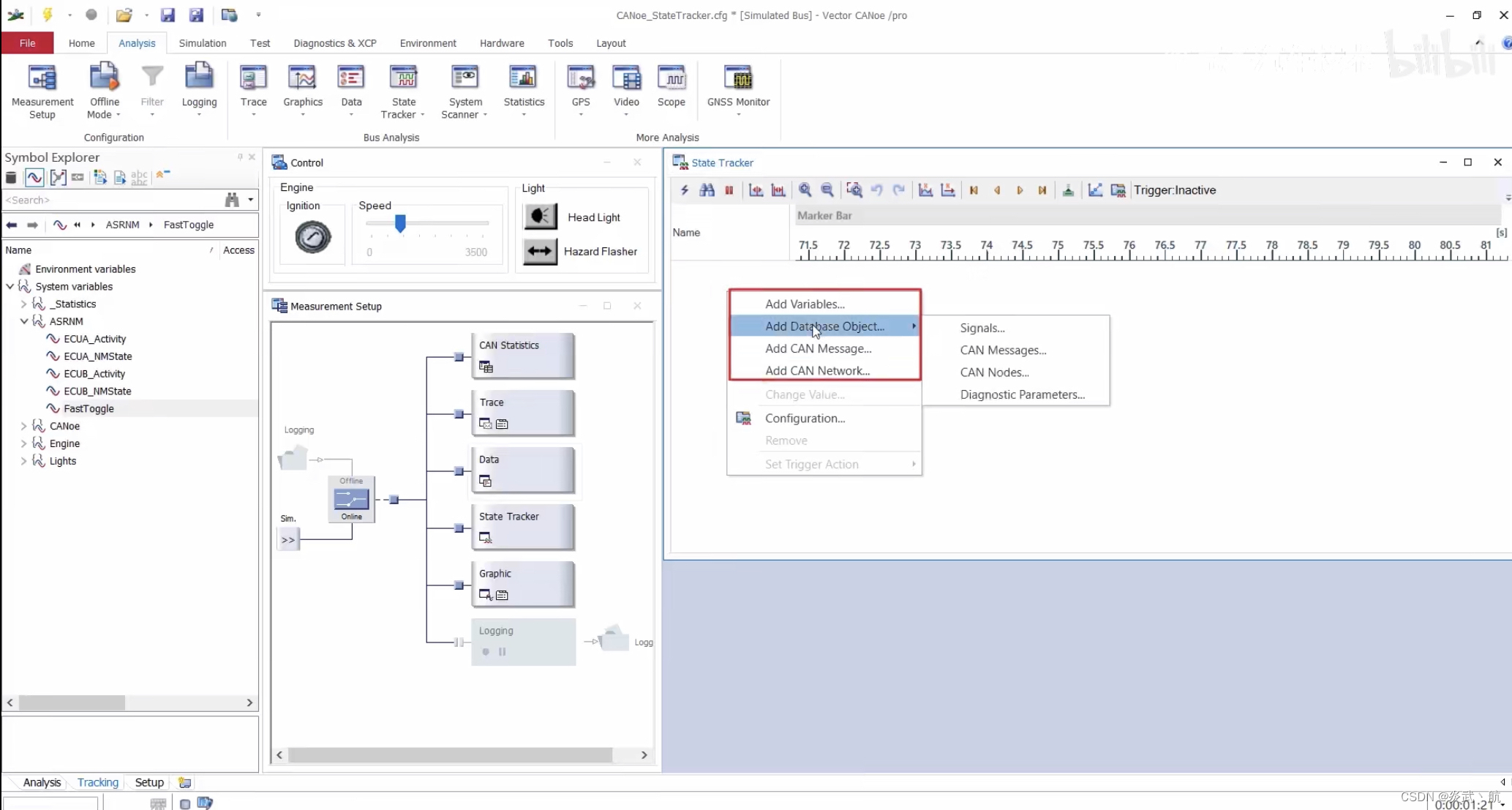
Task: Click zoom in icon in State Tracker toolbar
Action: coord(805,190)
